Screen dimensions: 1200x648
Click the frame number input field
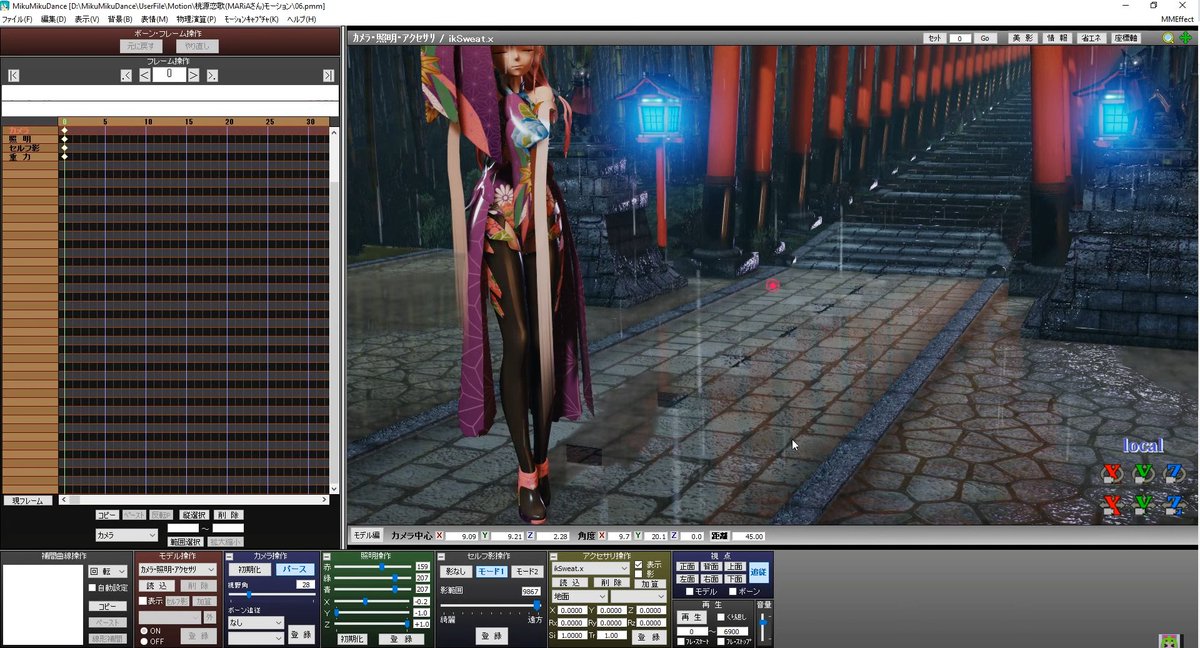(169, 74)
